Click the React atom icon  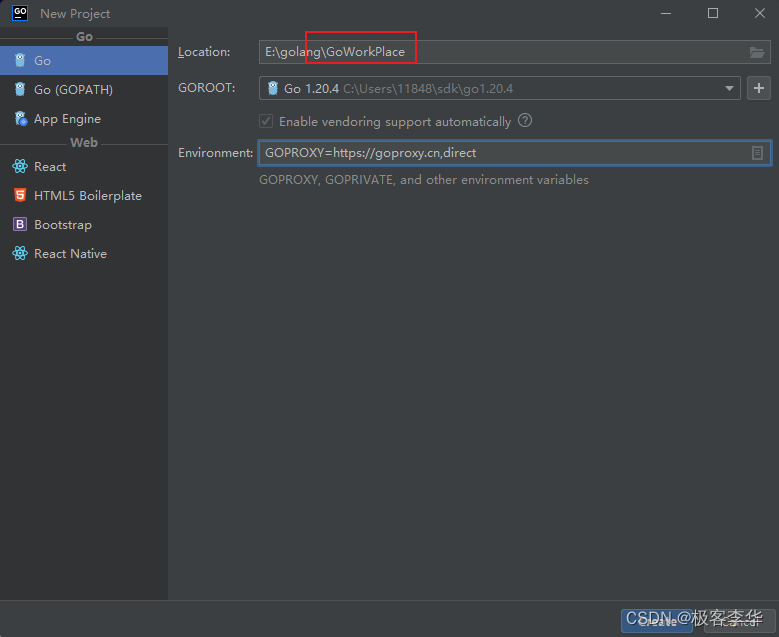click(20, 166)
